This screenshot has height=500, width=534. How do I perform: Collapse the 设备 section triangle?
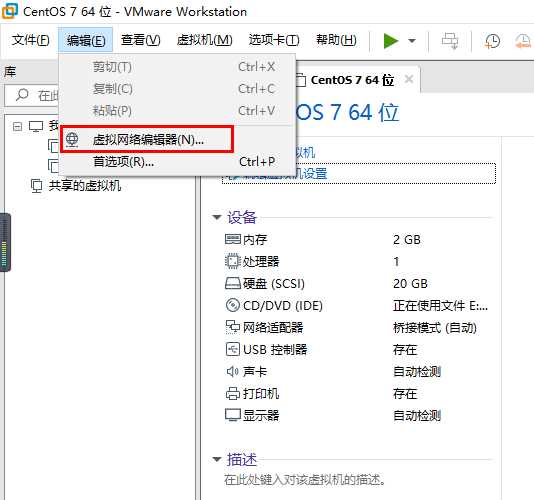click(x=217, y=217)
